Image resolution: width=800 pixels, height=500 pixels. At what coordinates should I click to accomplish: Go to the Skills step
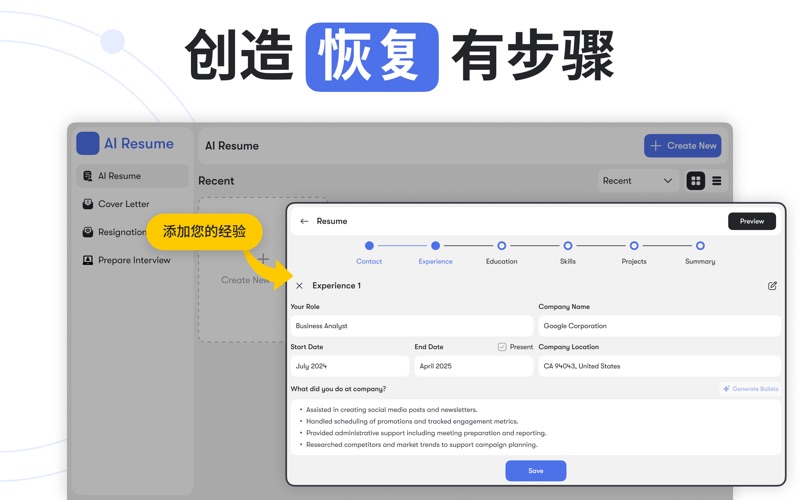pos(568,253)
